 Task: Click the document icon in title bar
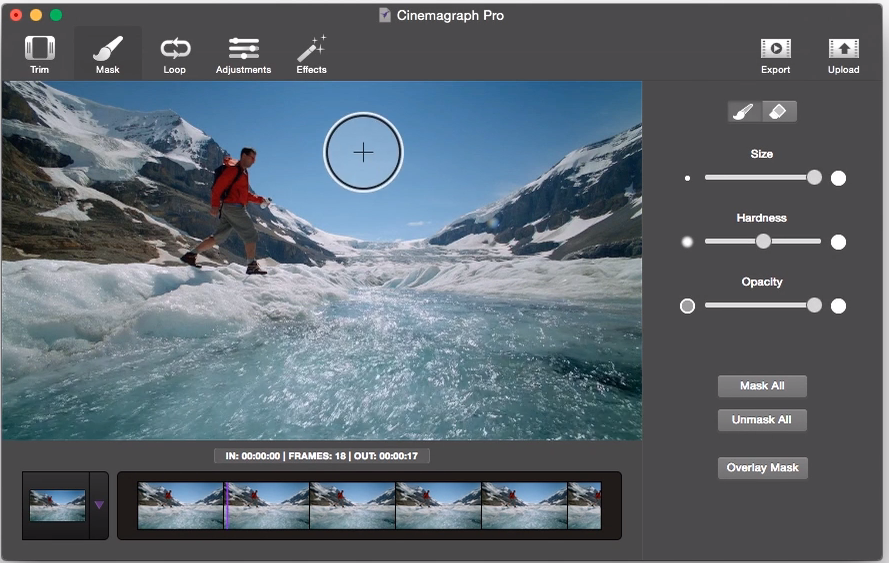(x=385, y=16)
